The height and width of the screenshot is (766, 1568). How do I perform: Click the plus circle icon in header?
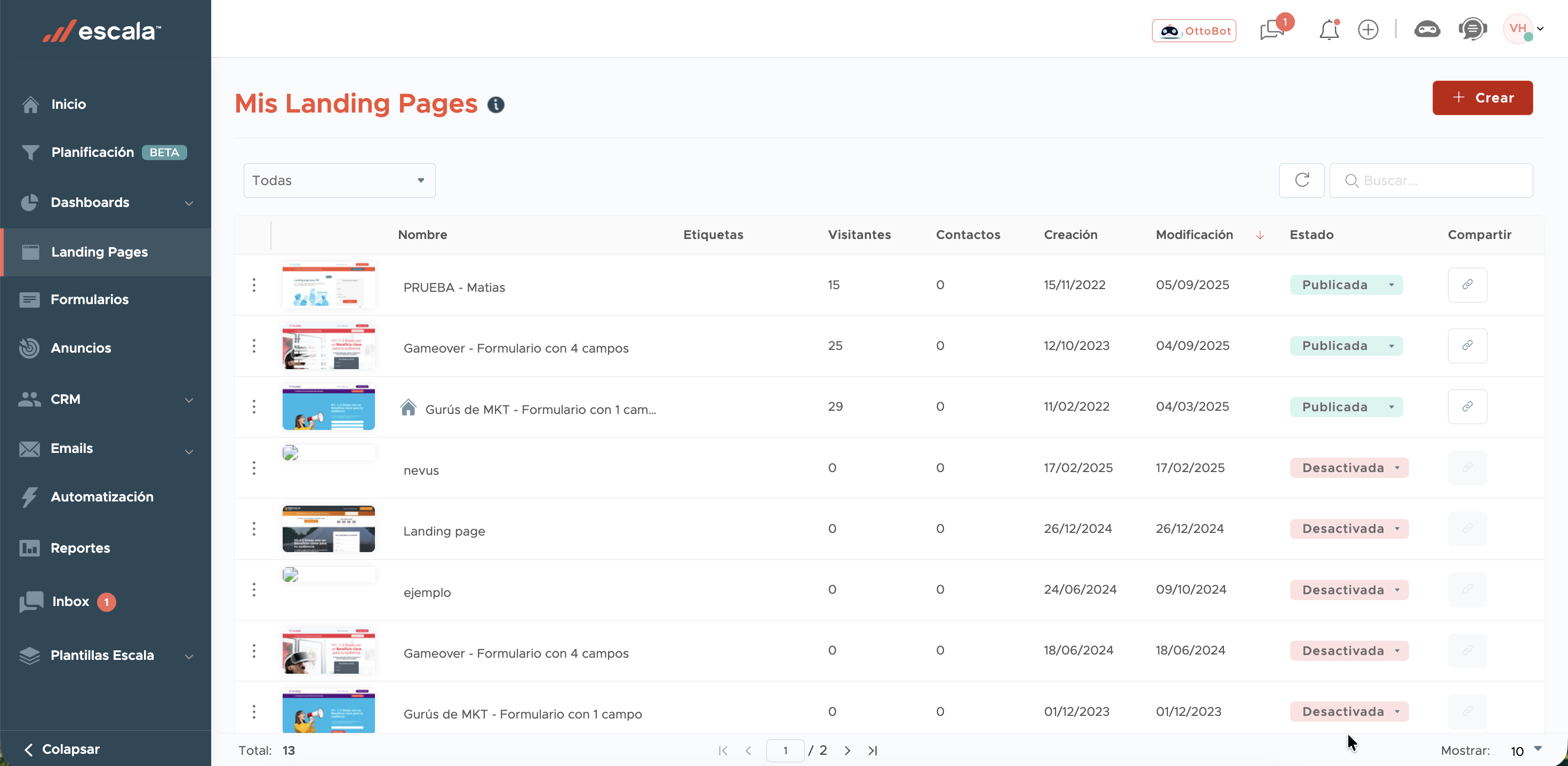coord(1368,30)
